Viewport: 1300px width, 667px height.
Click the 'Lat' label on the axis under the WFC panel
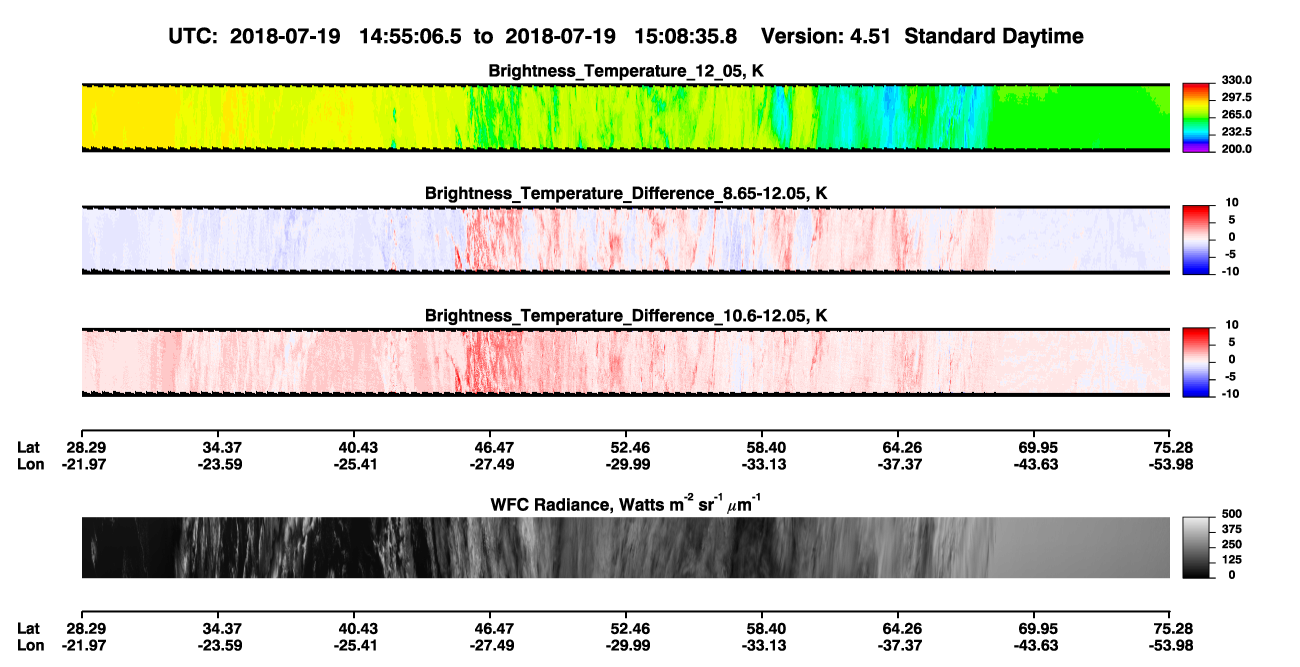[x=28, y=629]
